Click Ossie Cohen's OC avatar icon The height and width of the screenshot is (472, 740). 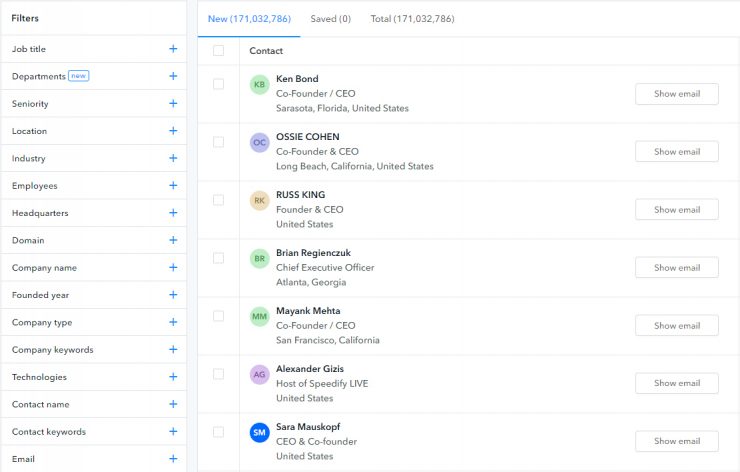(260, 143)
